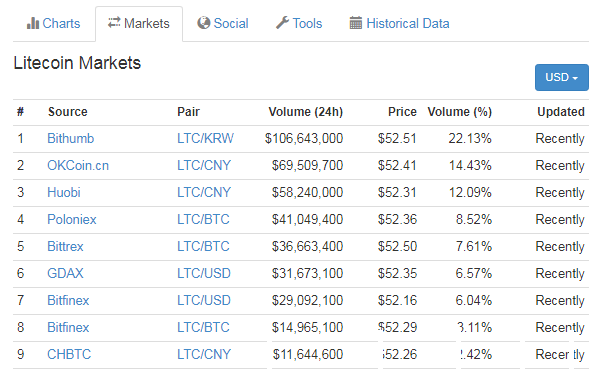This screenshot has width=605, height=373.
Task: Open the Huobi LTC/CNY pair link
Action: (204, 192)
